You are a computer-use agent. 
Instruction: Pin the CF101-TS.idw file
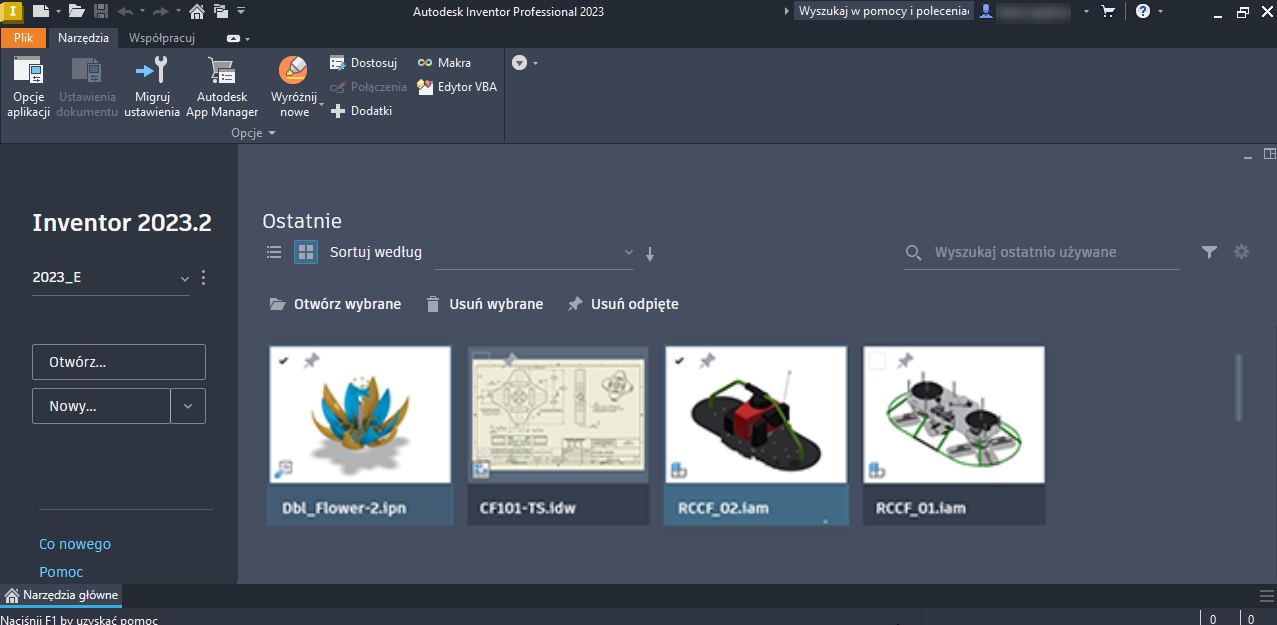pos(510,359)
